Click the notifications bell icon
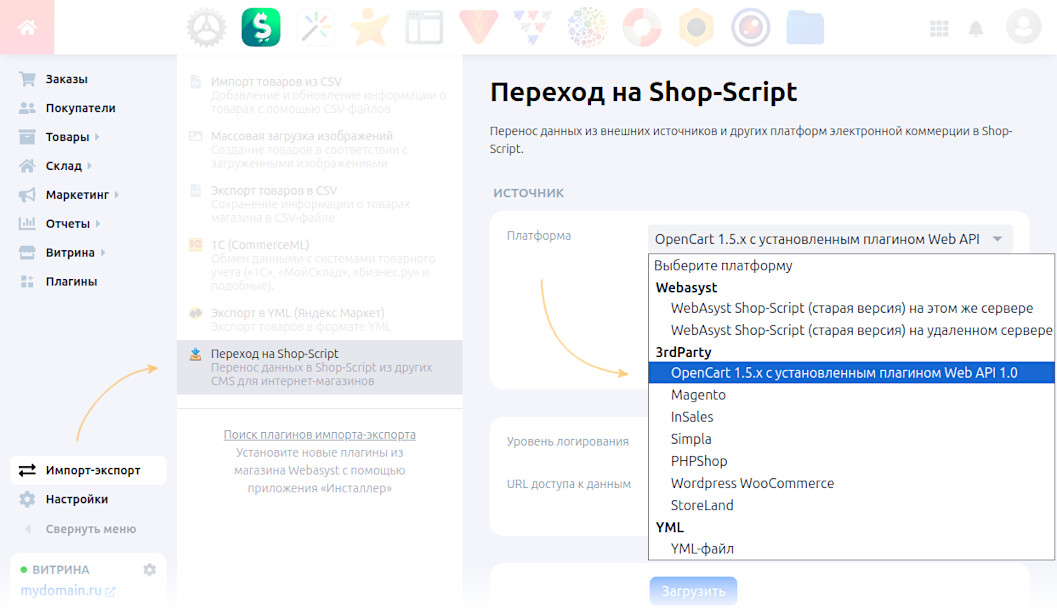The width and height of the screenshot is (1057, 614). pyautogui.click(x=976, y=28)
